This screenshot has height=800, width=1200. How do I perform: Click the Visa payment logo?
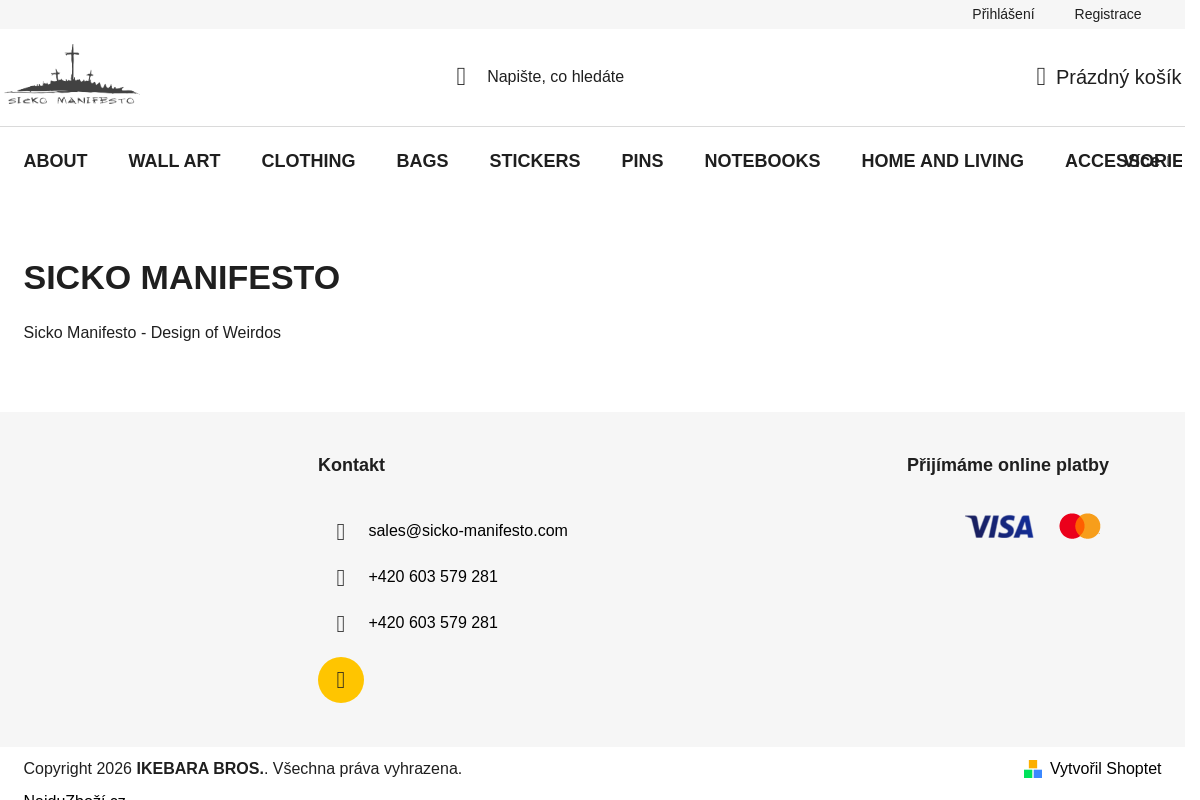tap(999, 526)
